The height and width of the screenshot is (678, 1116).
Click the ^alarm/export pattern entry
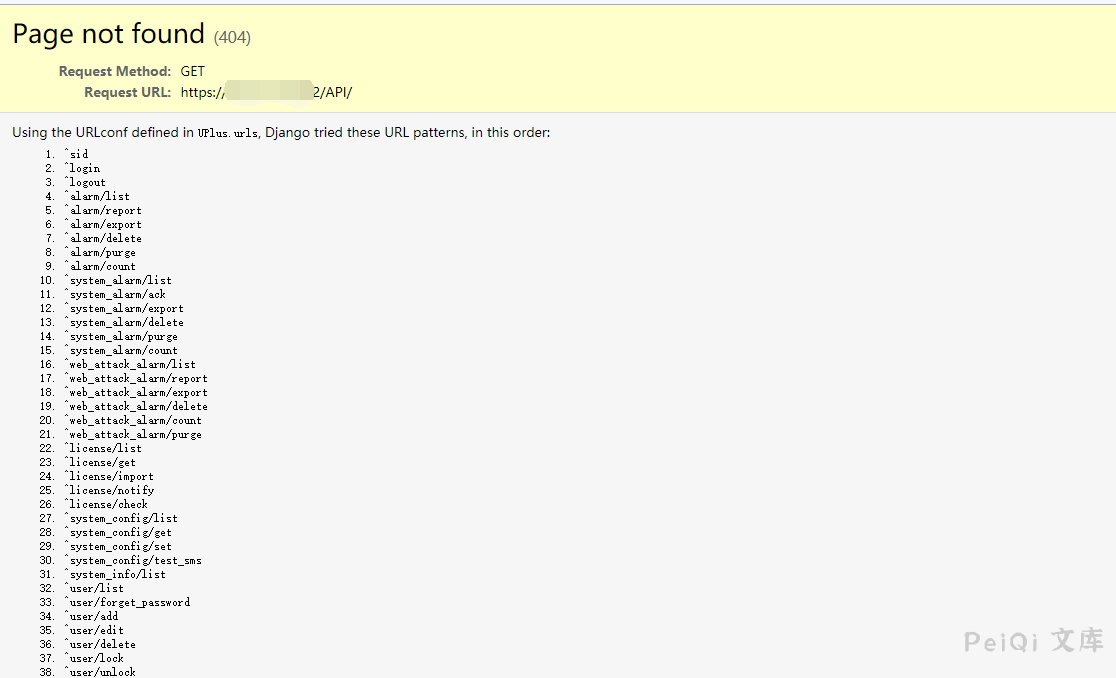[104, 224]
